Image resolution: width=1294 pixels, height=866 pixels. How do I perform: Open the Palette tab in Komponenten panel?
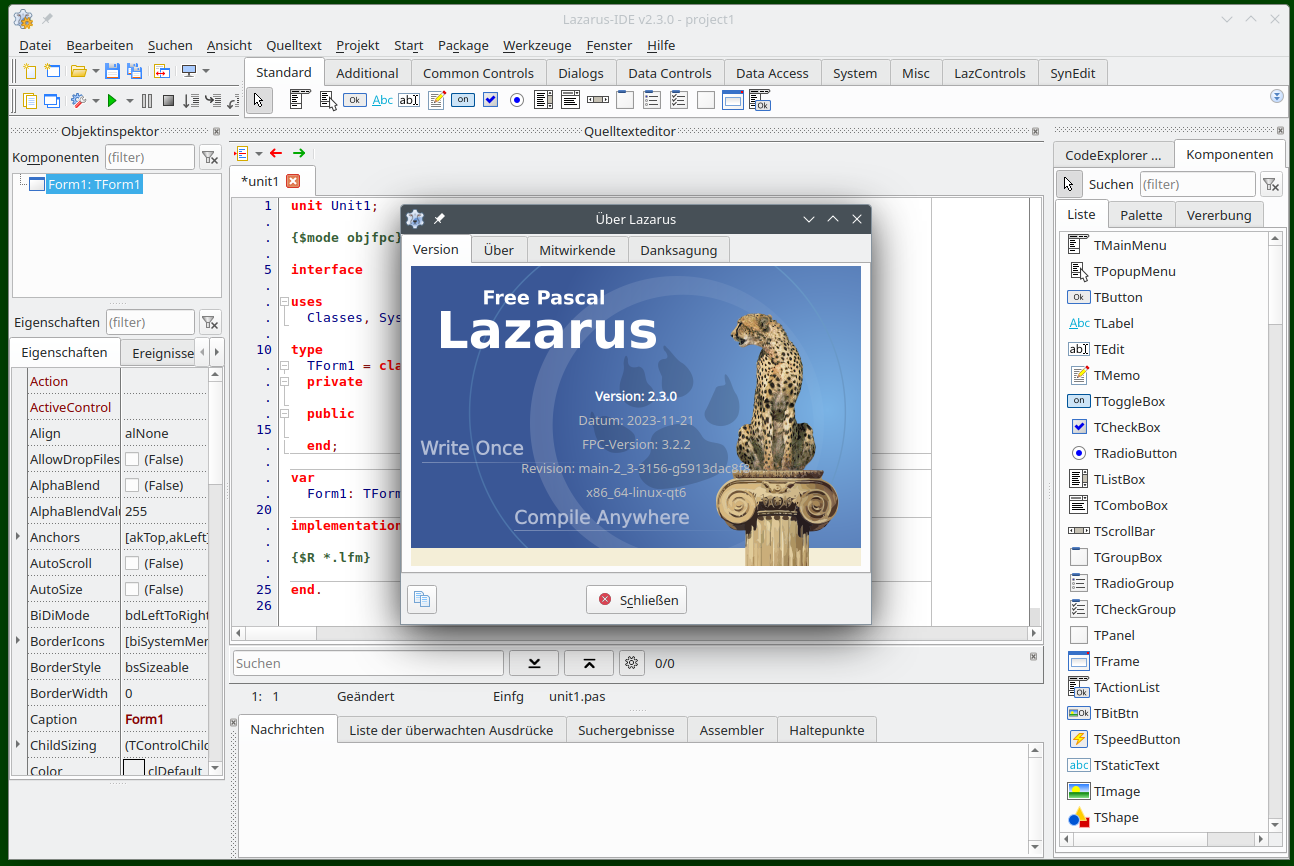tap(1141, 215)
